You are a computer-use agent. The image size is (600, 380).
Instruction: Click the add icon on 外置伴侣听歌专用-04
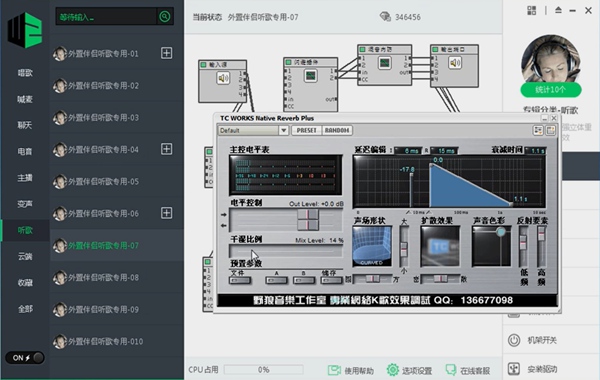click(166, 149)
